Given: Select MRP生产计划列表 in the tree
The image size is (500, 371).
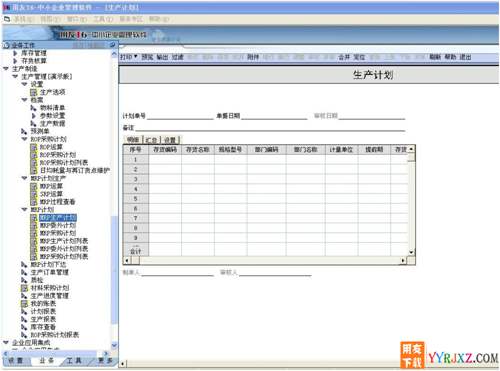Looking at the screenshot, I should pos(64,241).
